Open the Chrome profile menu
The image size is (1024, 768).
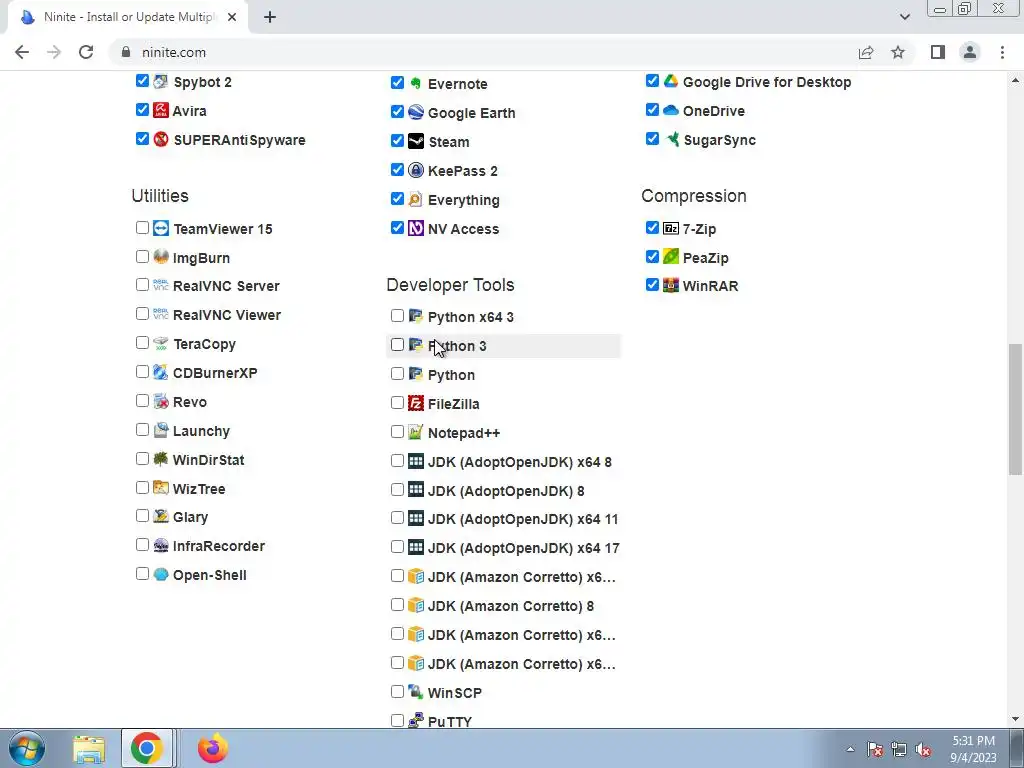970,52
